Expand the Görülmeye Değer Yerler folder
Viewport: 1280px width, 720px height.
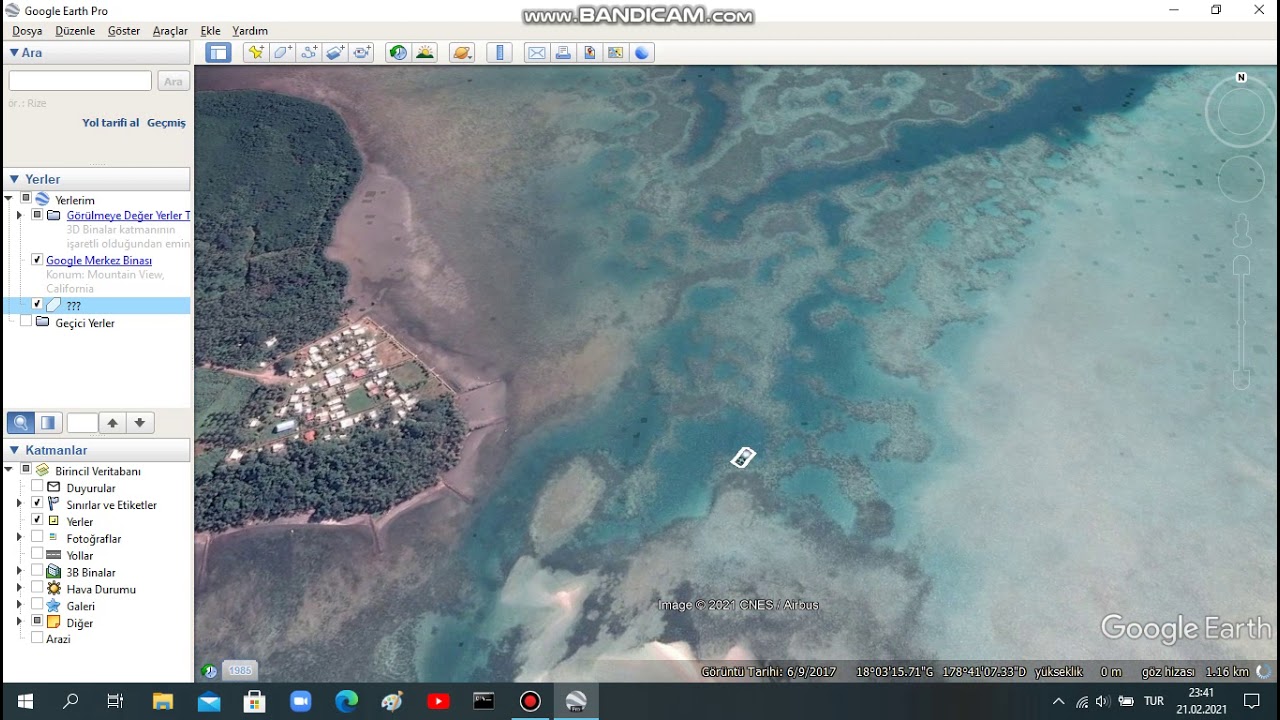point(19,215)
